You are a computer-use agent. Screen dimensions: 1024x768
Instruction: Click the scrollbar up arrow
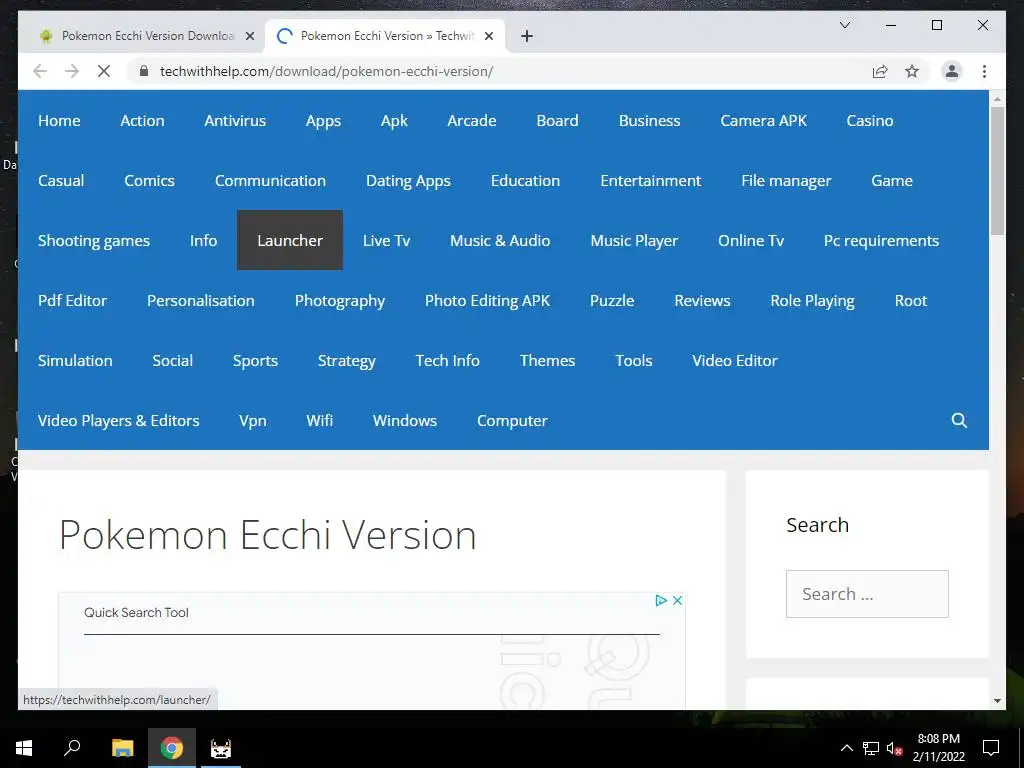pos(997,99)
